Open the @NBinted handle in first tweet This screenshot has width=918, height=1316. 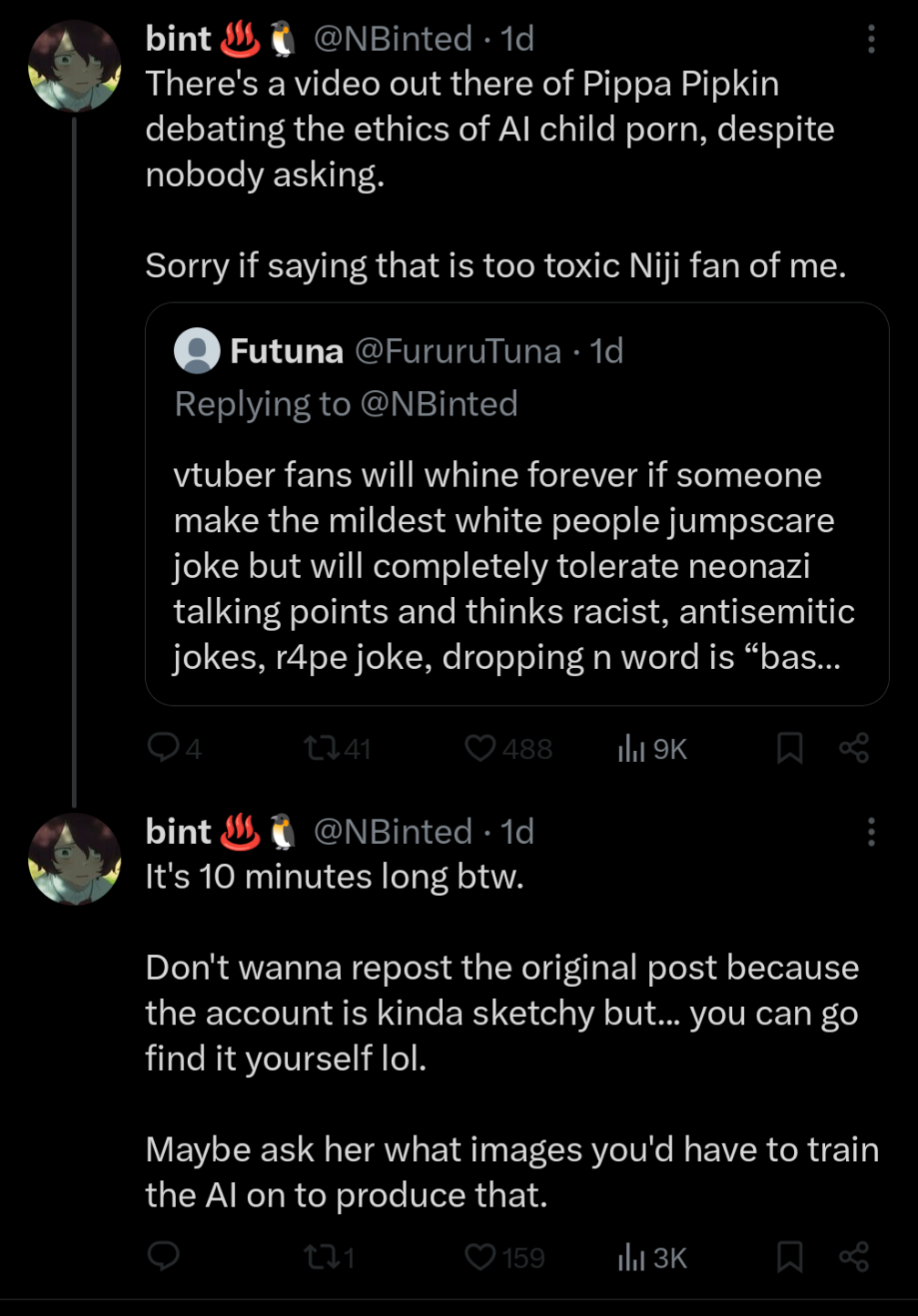393,39
